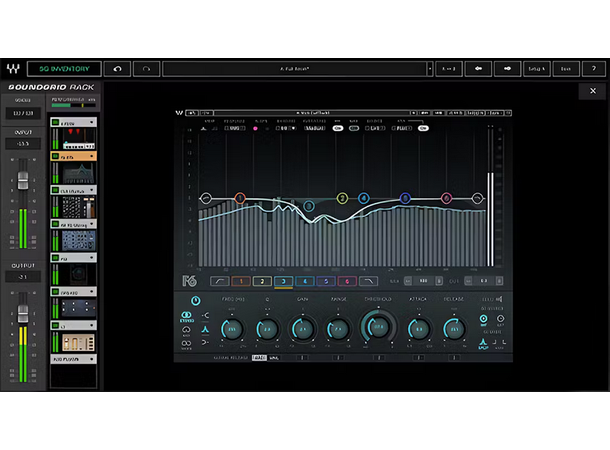Solo the band with the speaker icon
Viewport: 610px width, 450px height.
point(499,299)
